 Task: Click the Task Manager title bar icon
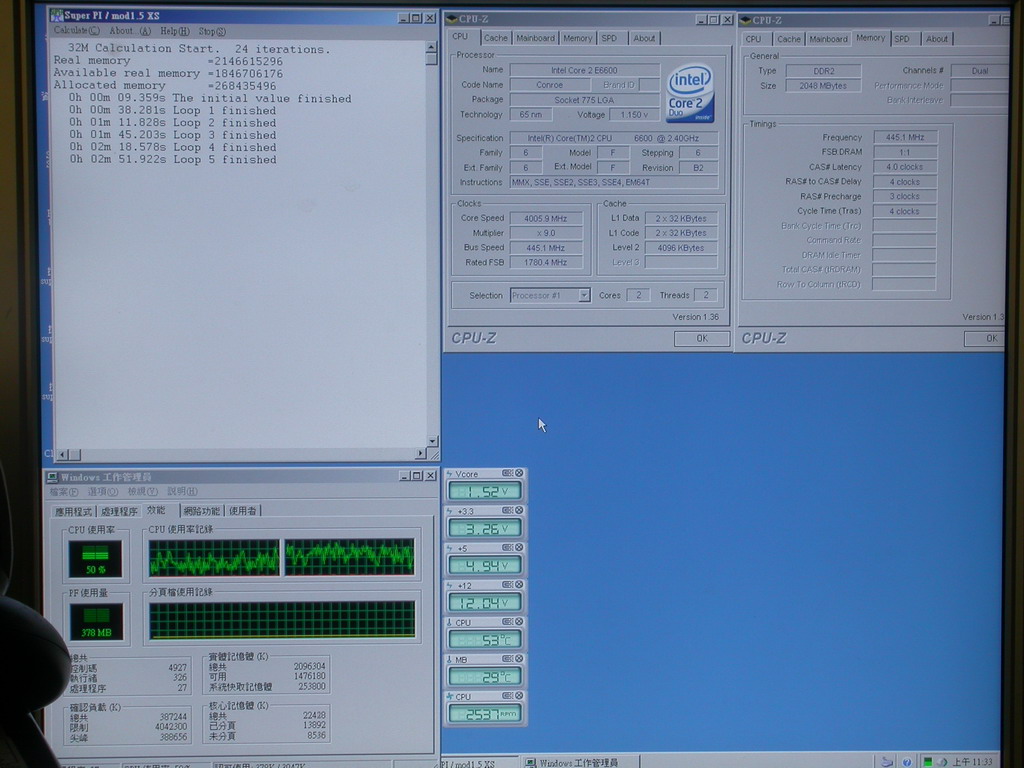coord(53,477)
